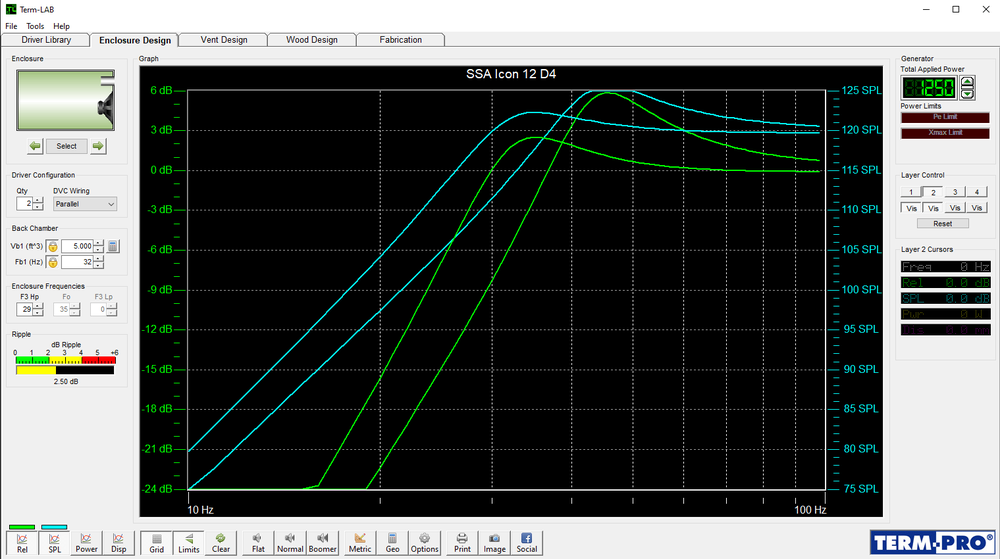Click the Fb1 frequency input field
This screenshot has width=1000, height=559.
tap(77, 262)
